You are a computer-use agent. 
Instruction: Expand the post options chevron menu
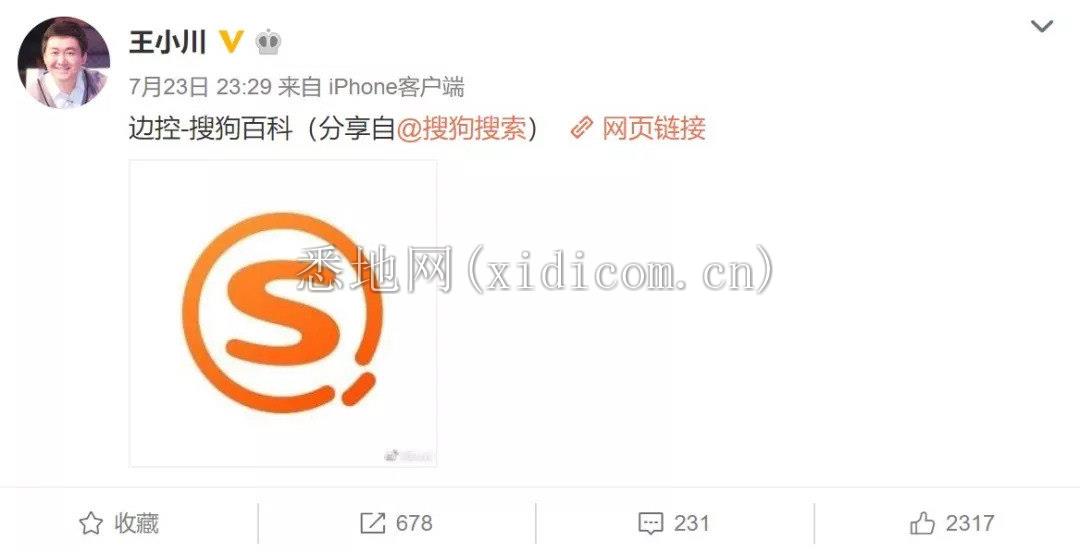(x=1041, y=27)
